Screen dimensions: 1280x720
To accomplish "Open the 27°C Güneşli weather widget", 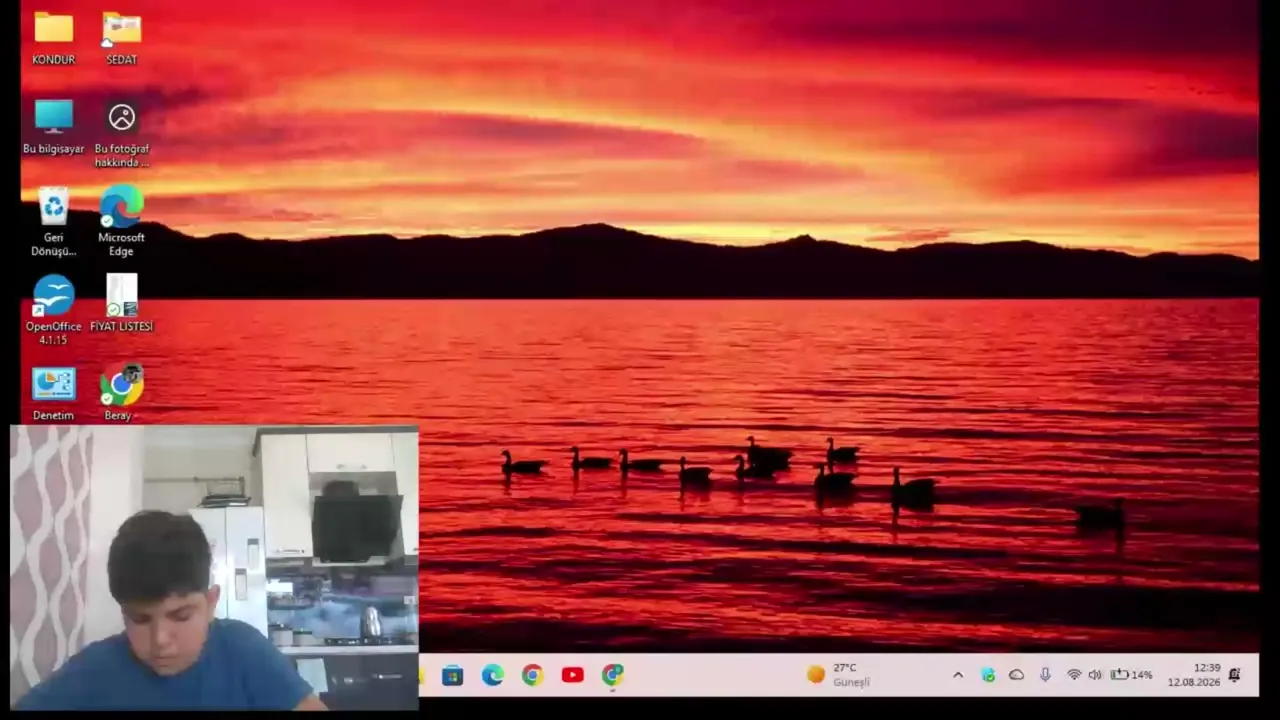I will [x=838, y=675].
